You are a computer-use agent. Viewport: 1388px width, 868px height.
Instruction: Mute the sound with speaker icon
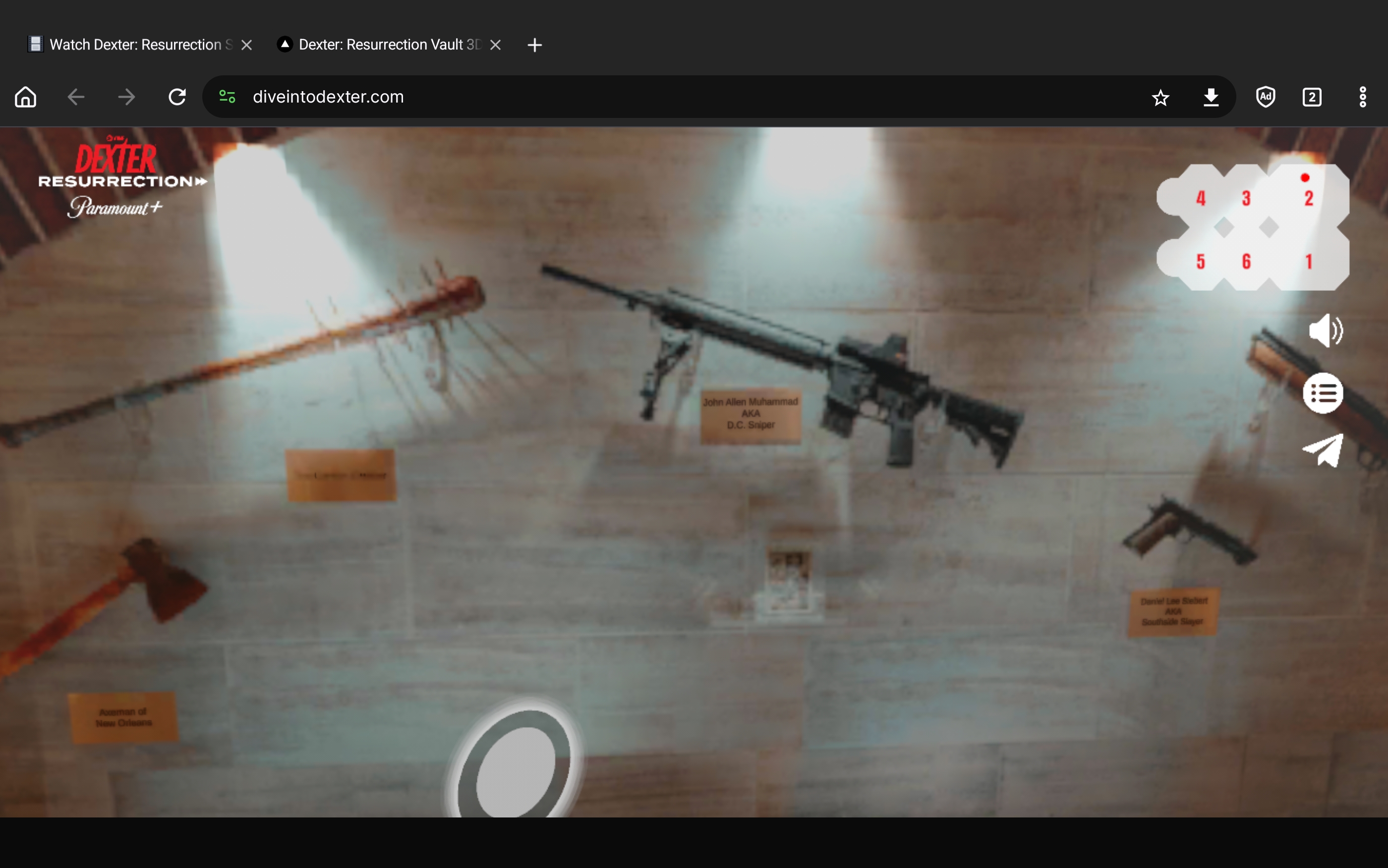[x=1325, y=330]
